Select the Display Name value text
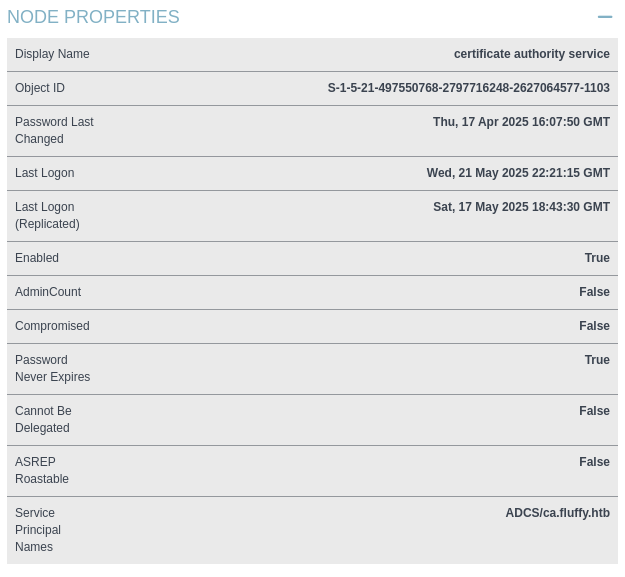Screen dimensions: 625x577 point(532,54)
